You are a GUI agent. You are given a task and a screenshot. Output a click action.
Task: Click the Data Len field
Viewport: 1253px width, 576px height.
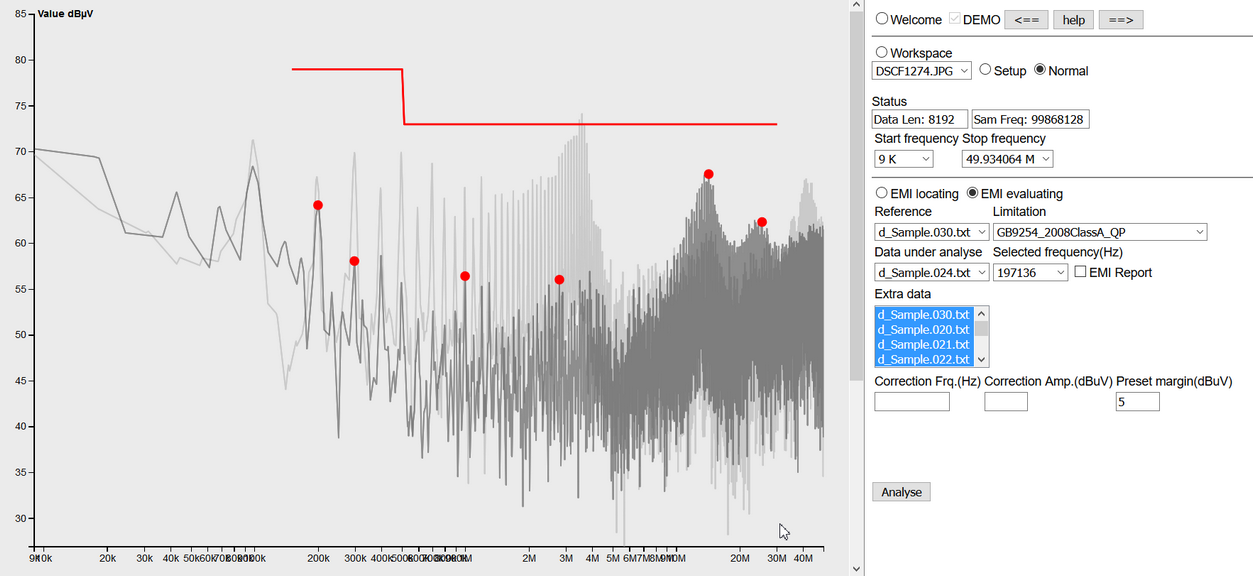921,119
